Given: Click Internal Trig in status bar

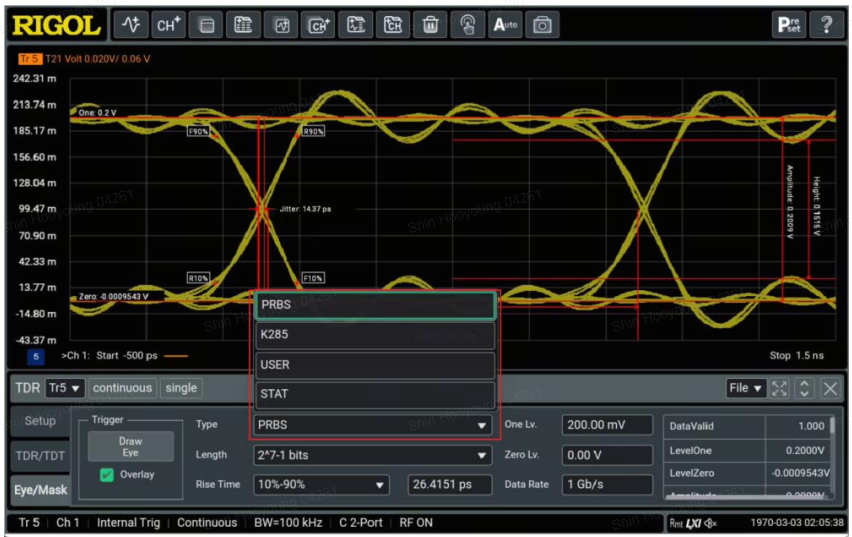Looking at the screenshot, I should (128, 523).
